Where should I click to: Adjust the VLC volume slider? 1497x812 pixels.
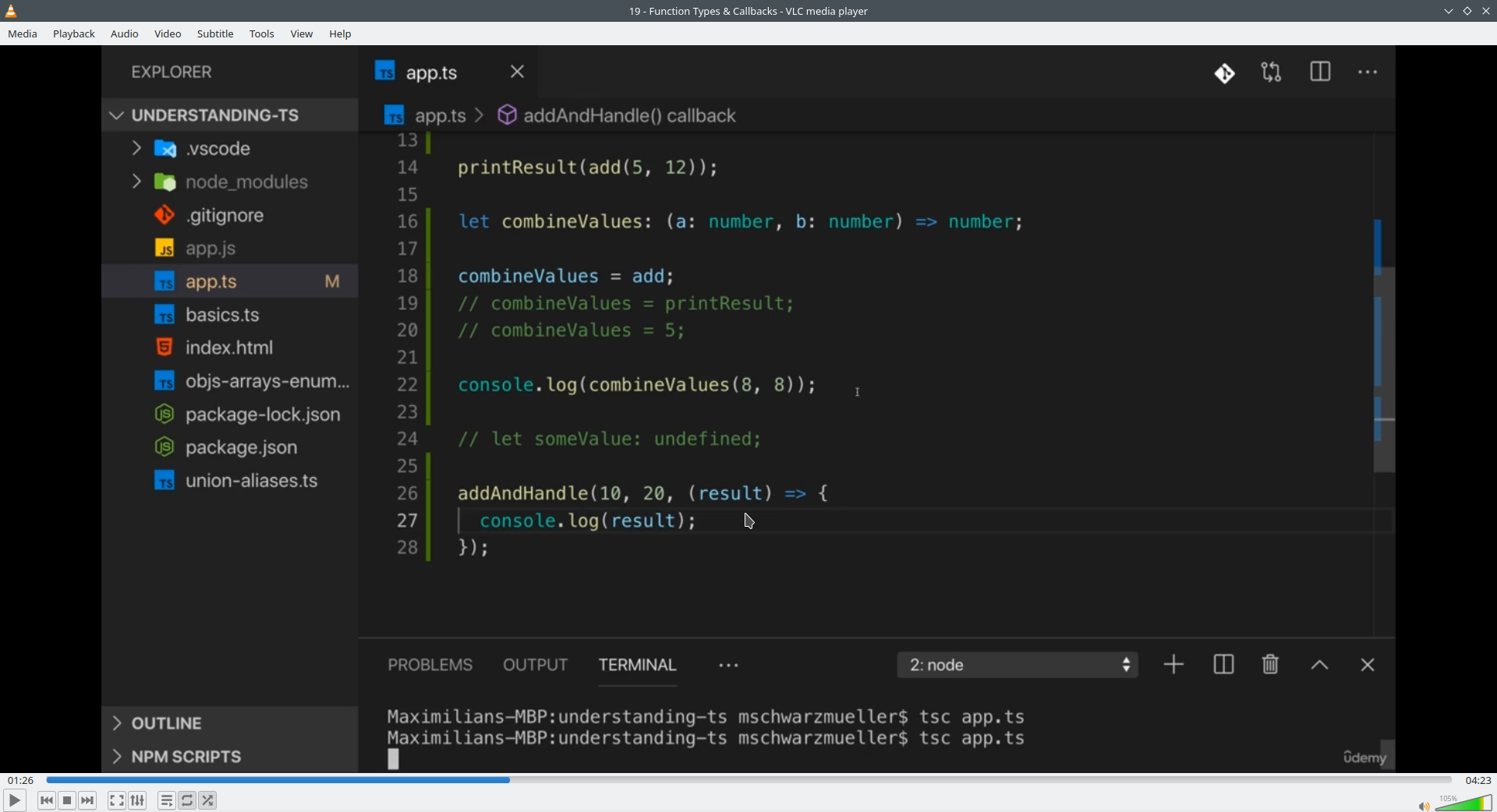coord(1463,803)
